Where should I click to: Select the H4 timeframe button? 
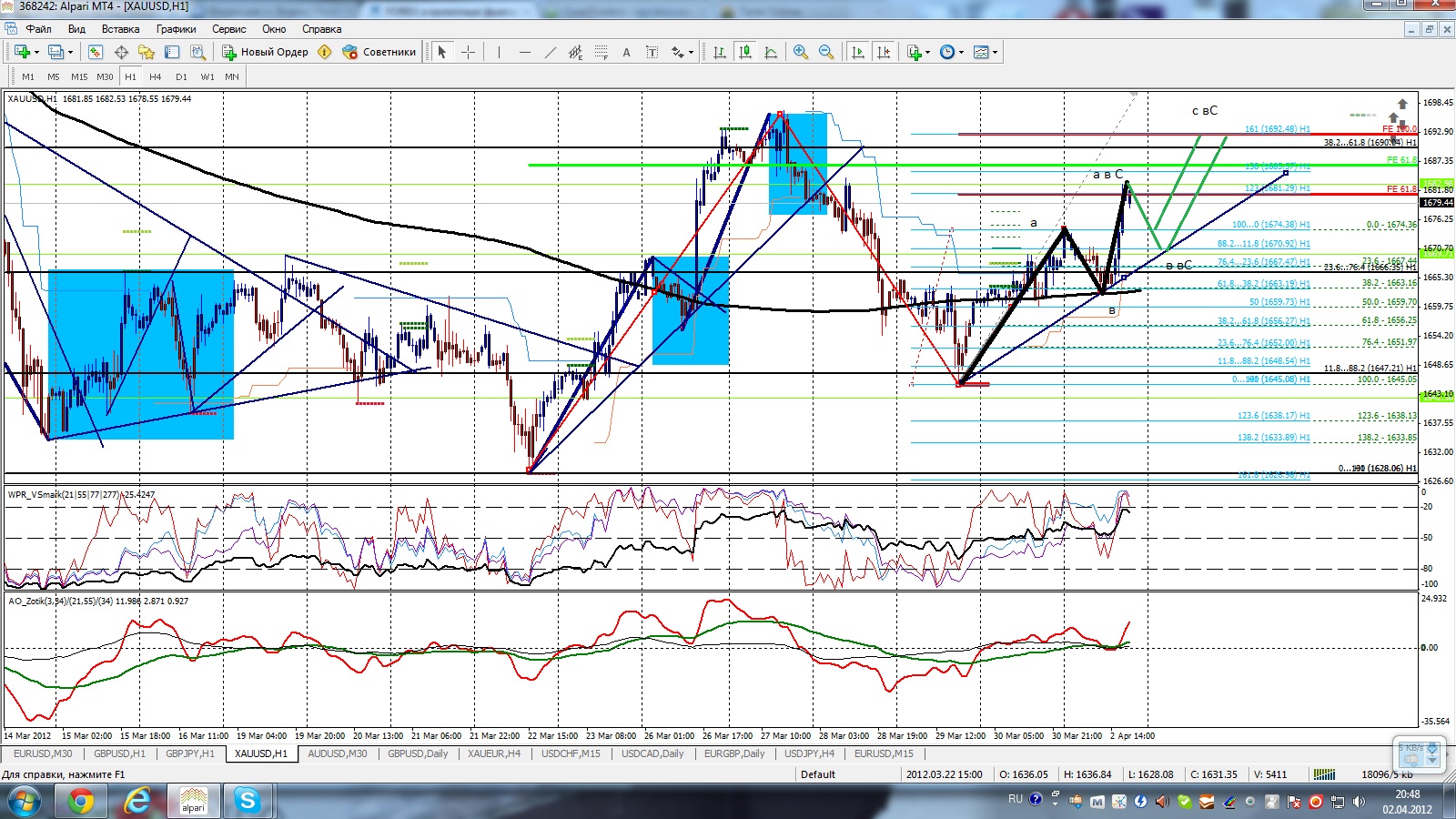[156, 76]
